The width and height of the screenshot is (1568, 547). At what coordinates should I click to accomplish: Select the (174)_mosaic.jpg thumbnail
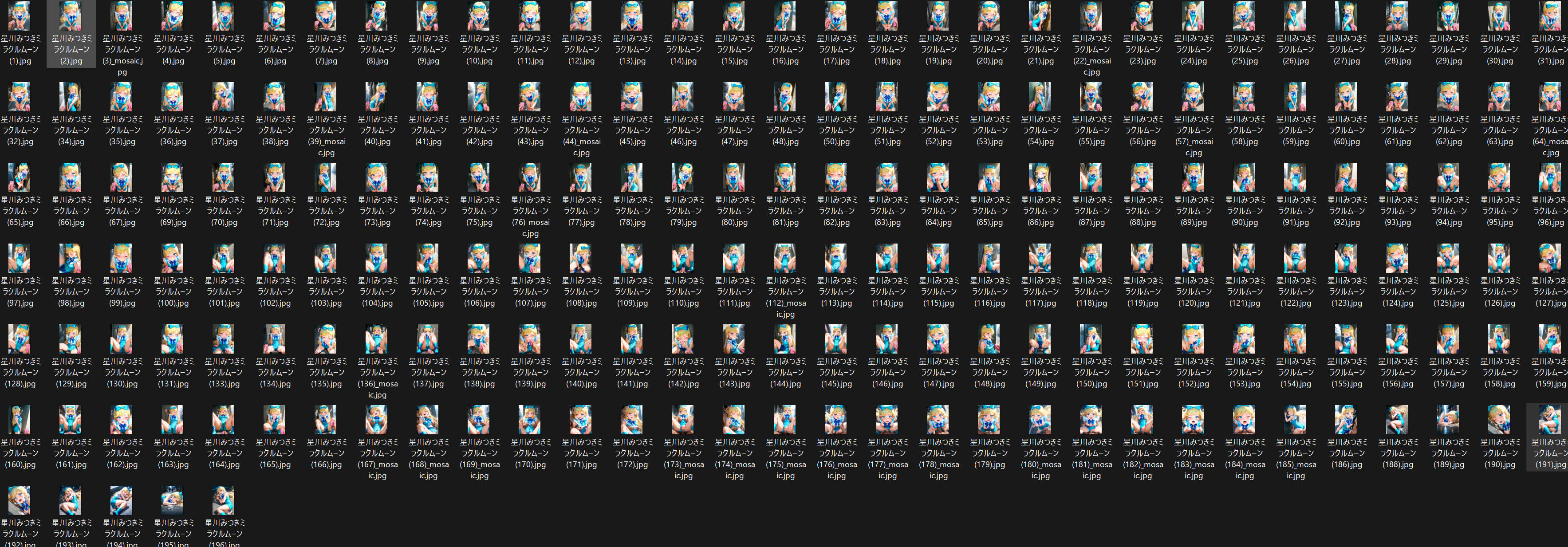click(734, 420)
